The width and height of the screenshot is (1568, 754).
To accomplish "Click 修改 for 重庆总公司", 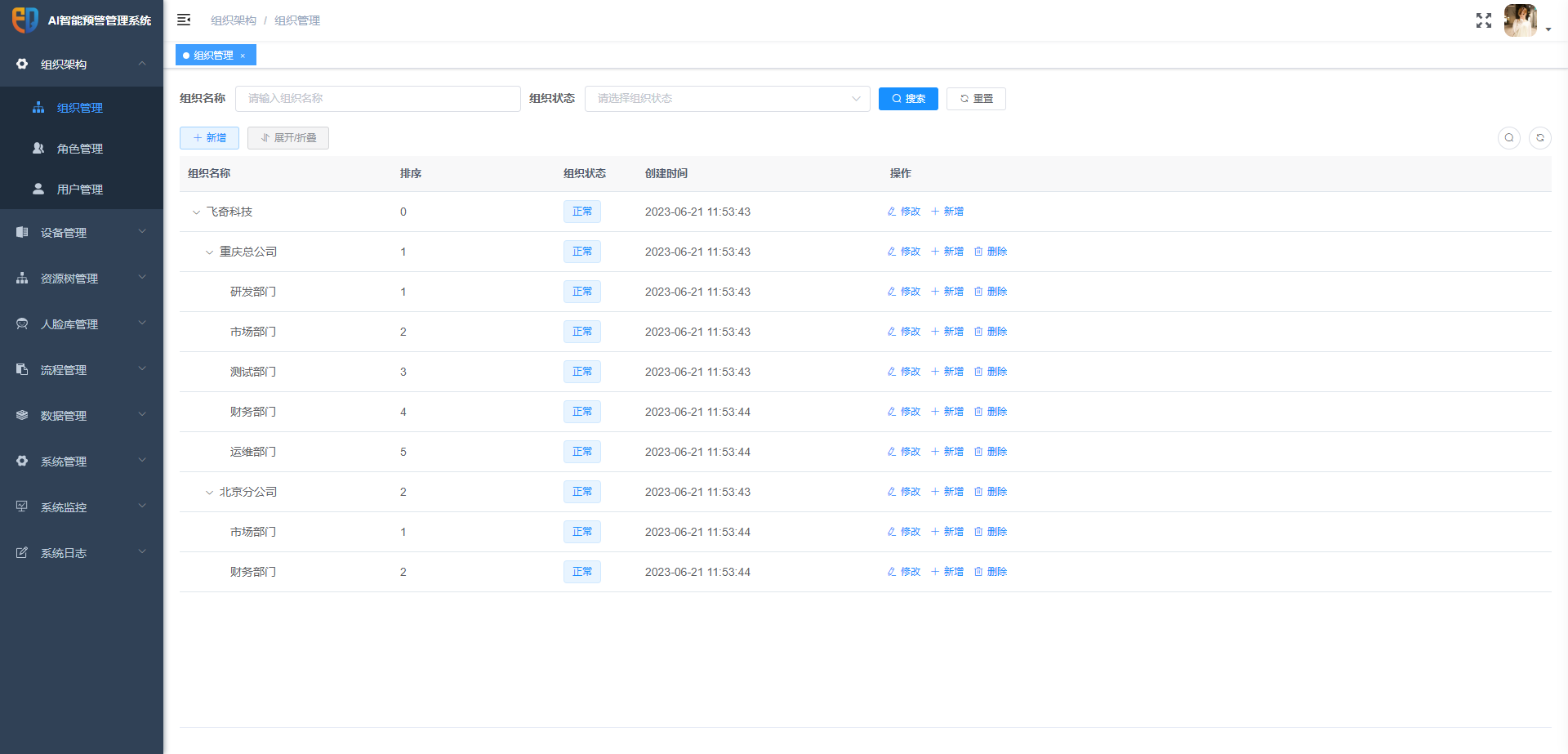I will point(904,252).
